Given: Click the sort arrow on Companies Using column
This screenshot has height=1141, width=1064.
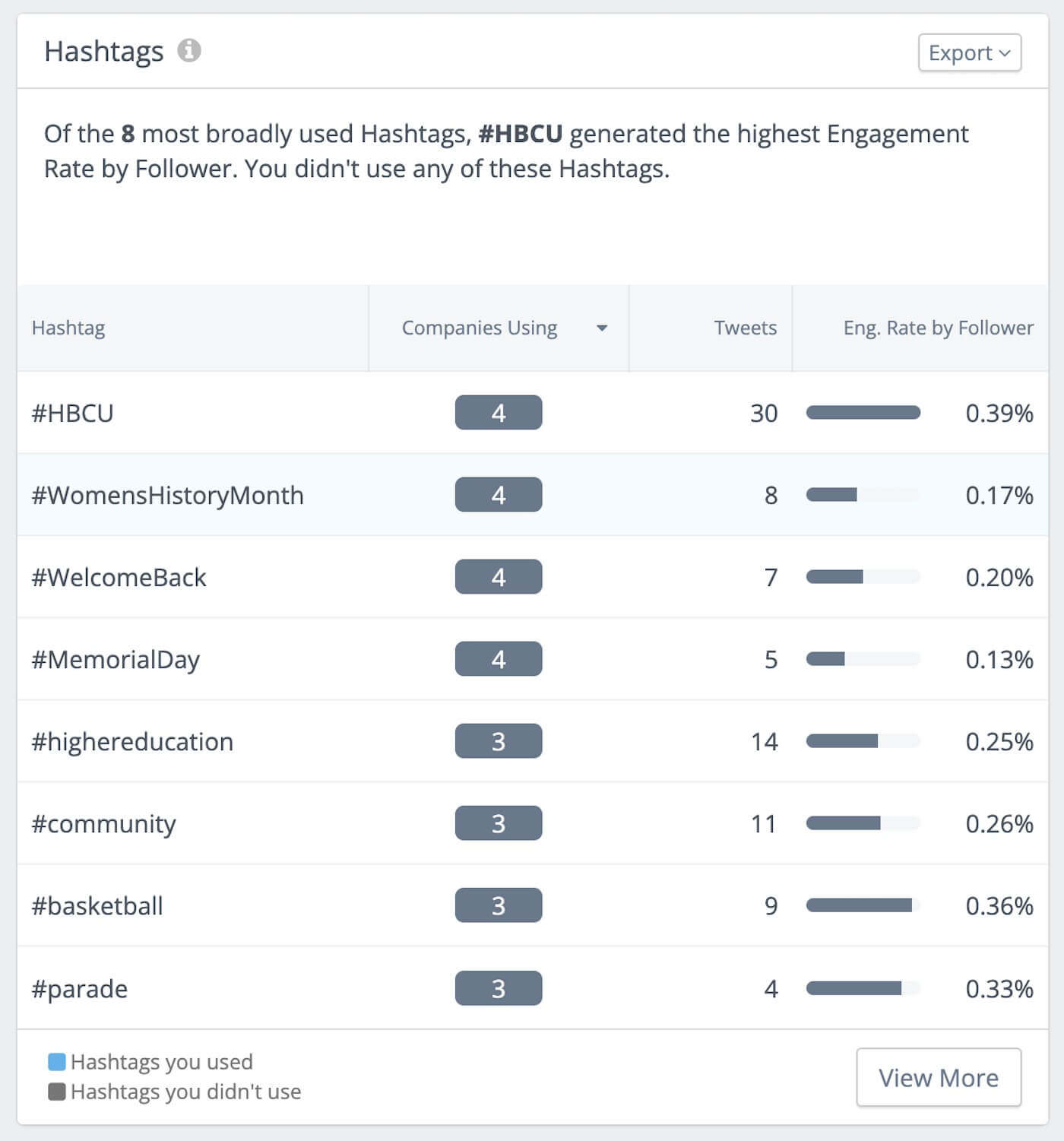Looking at the screenshot, I should coord(603,328).
